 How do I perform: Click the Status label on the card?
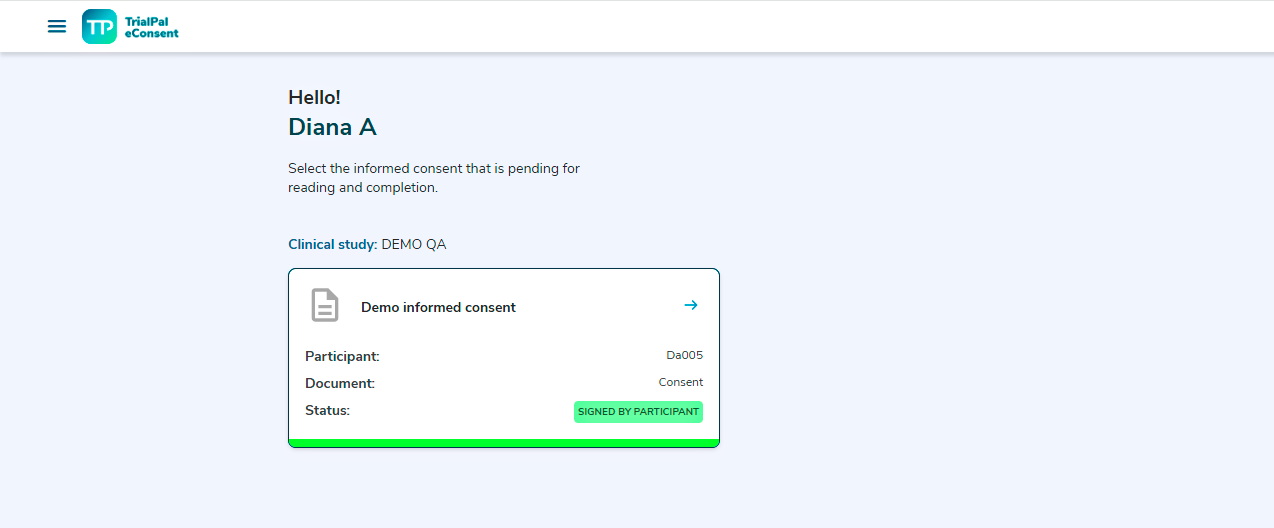[327, 410]
